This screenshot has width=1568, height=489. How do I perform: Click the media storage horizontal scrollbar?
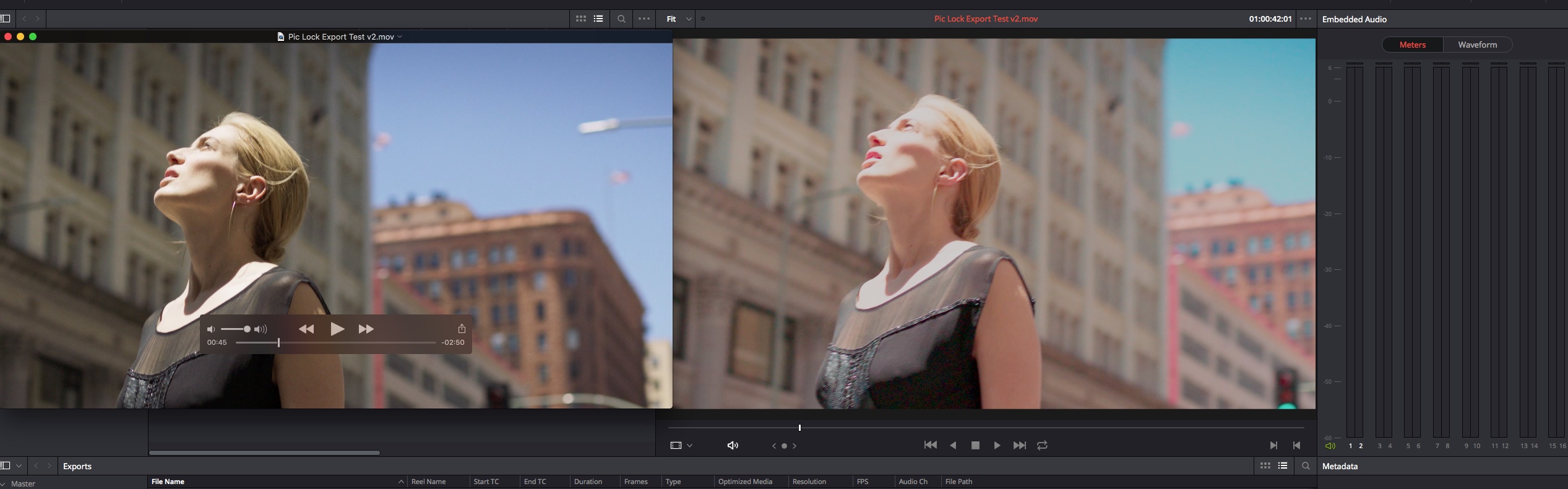pos(264,452)
